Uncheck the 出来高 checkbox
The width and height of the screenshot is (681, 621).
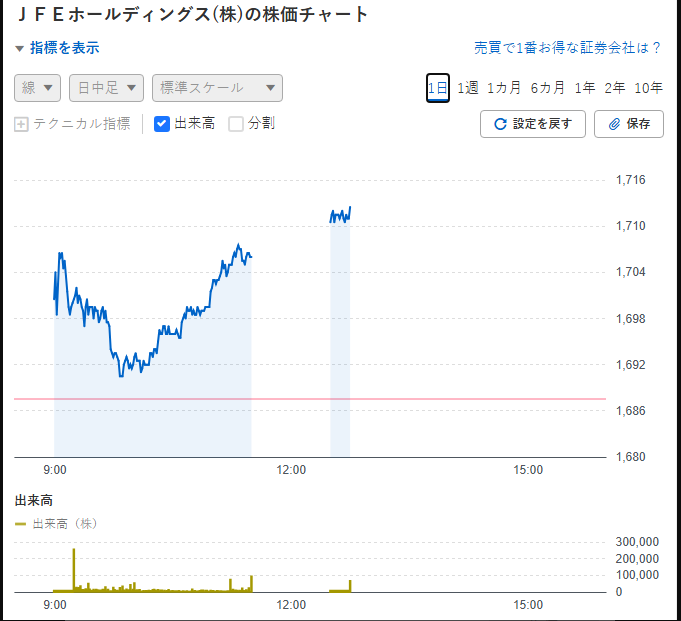[162, 124]
